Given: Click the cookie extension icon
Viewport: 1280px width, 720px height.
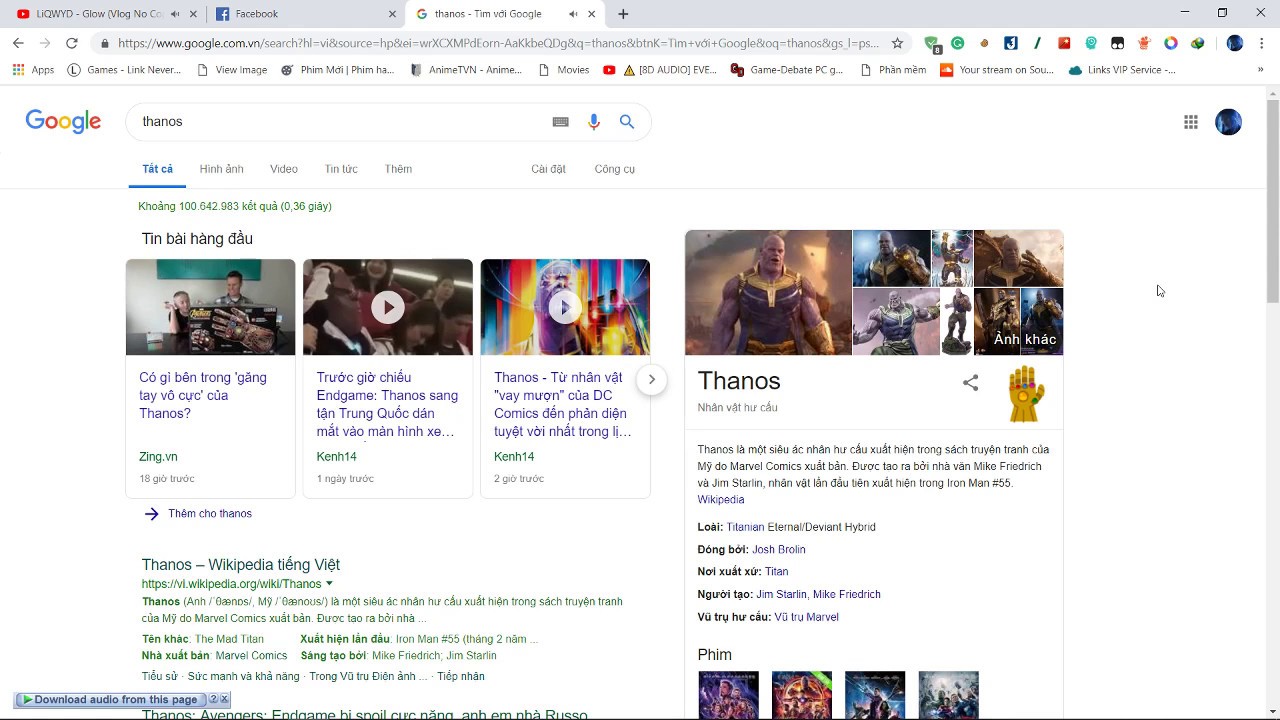Looking at the screenshot, I should tap(985, 43).
